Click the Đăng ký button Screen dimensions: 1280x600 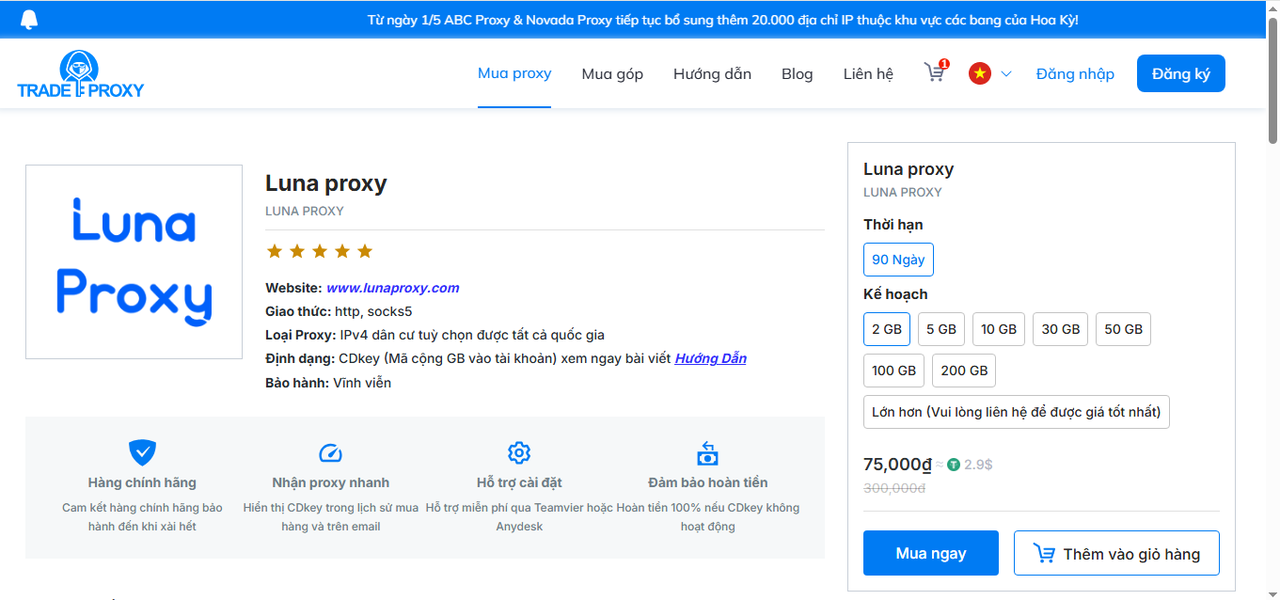(1181, 74)
